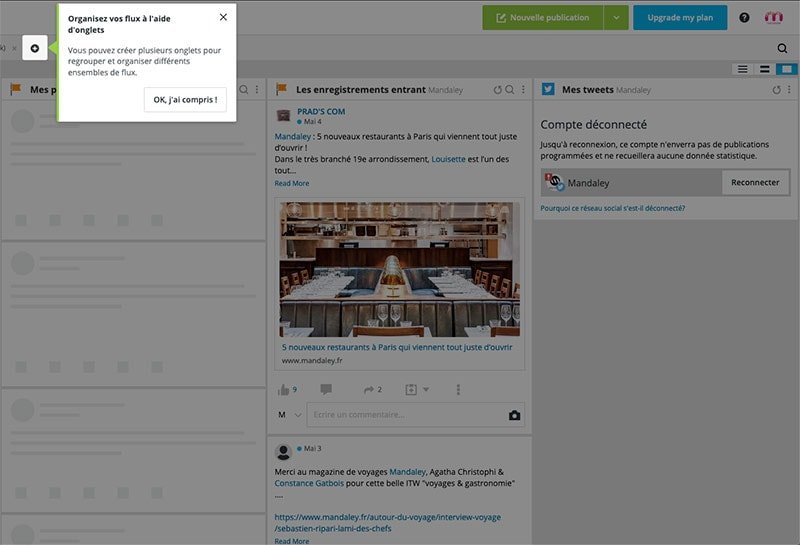Image resolution: width=800 pixels, height=545 pixels.
Task: Switch to standard view density
Action: coord(765,69)
